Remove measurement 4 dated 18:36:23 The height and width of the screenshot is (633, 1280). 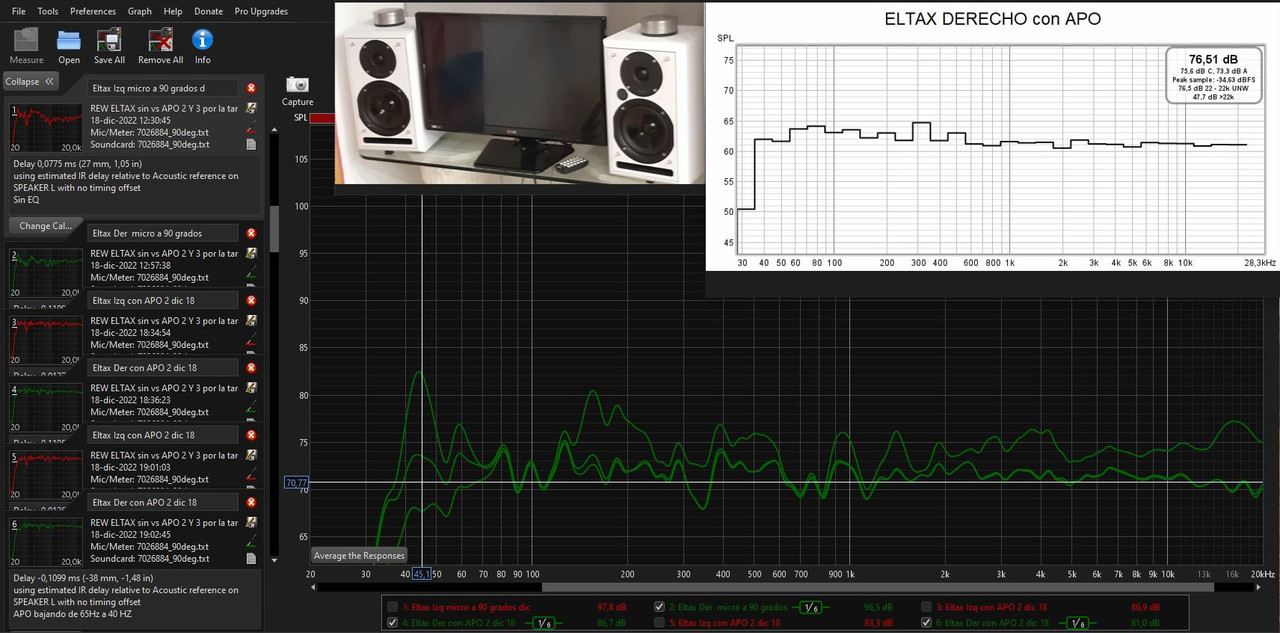pyautogui.click(x=252, y=367)
